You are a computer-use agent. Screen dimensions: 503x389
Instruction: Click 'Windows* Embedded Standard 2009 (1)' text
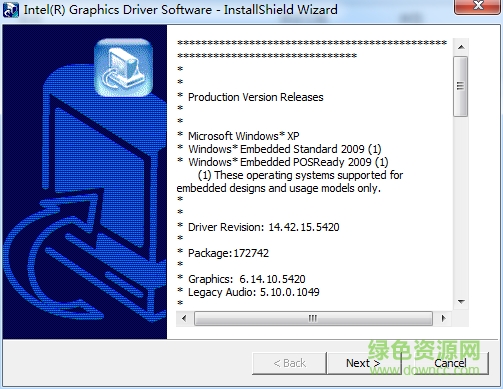coord(285,149)
